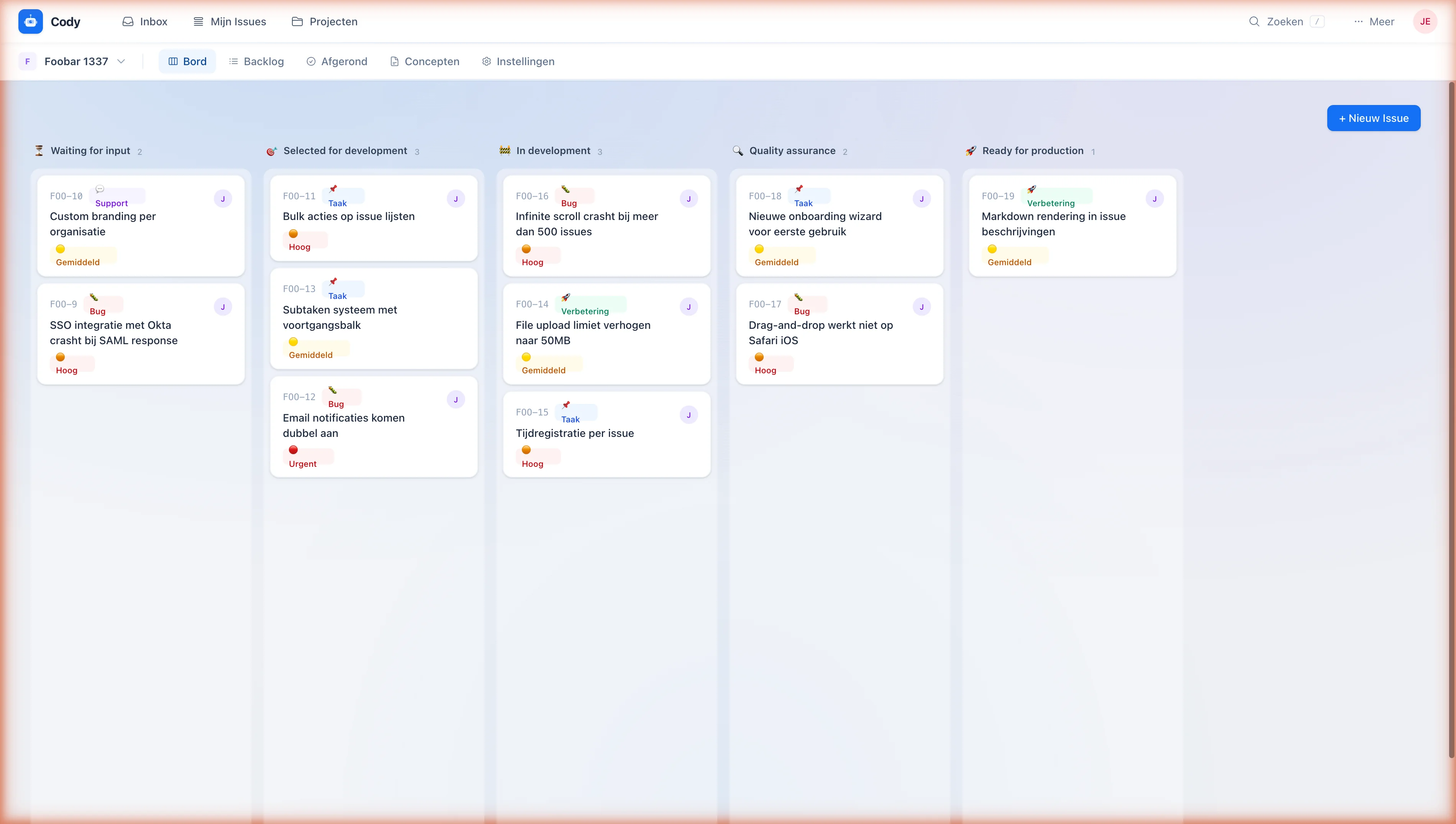Expand the Foobar 1337 project dropdown
Screen dimensions: 1456x824
pos(121,61)
